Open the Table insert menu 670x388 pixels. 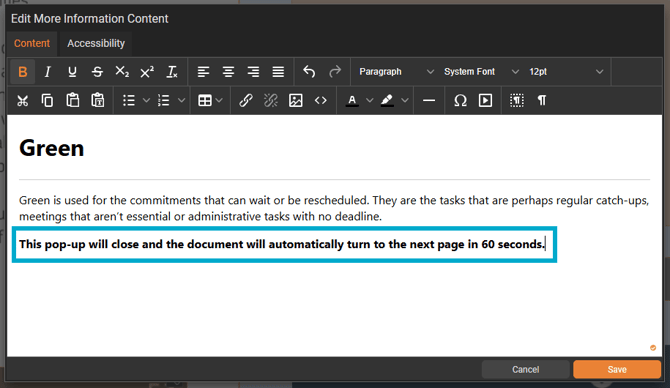point(210,101)
